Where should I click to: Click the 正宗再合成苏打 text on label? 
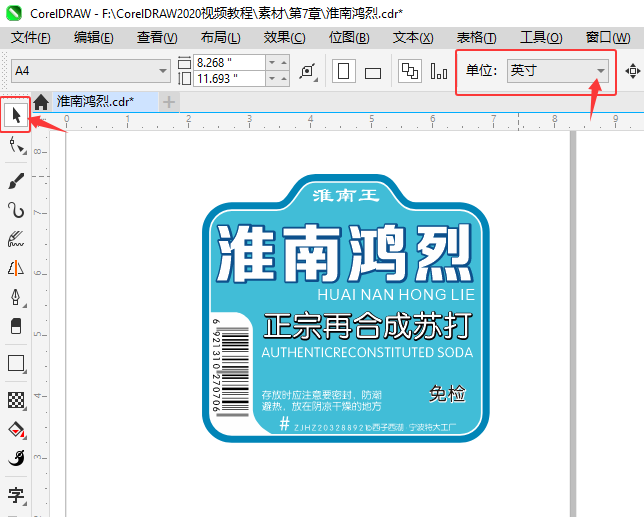pos(368,326)
